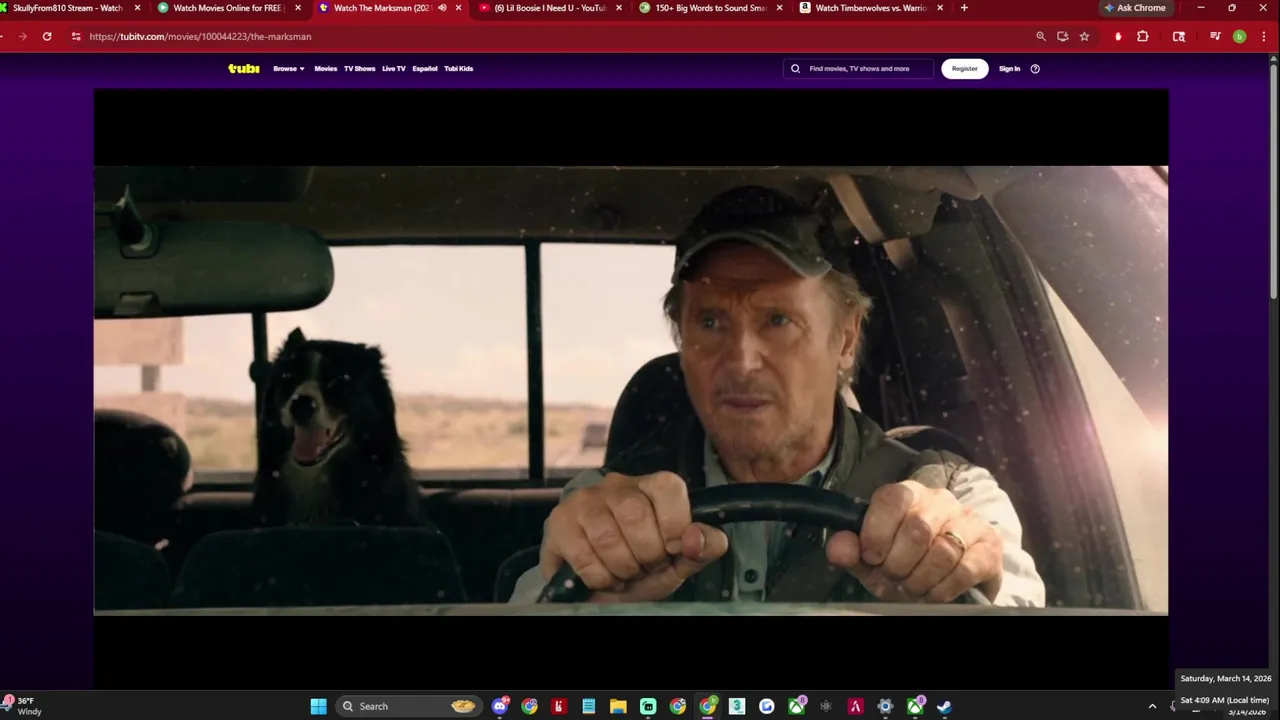The image size is (1280, 720).
Task: Click the Tubi logo
Action: point(243,68)
